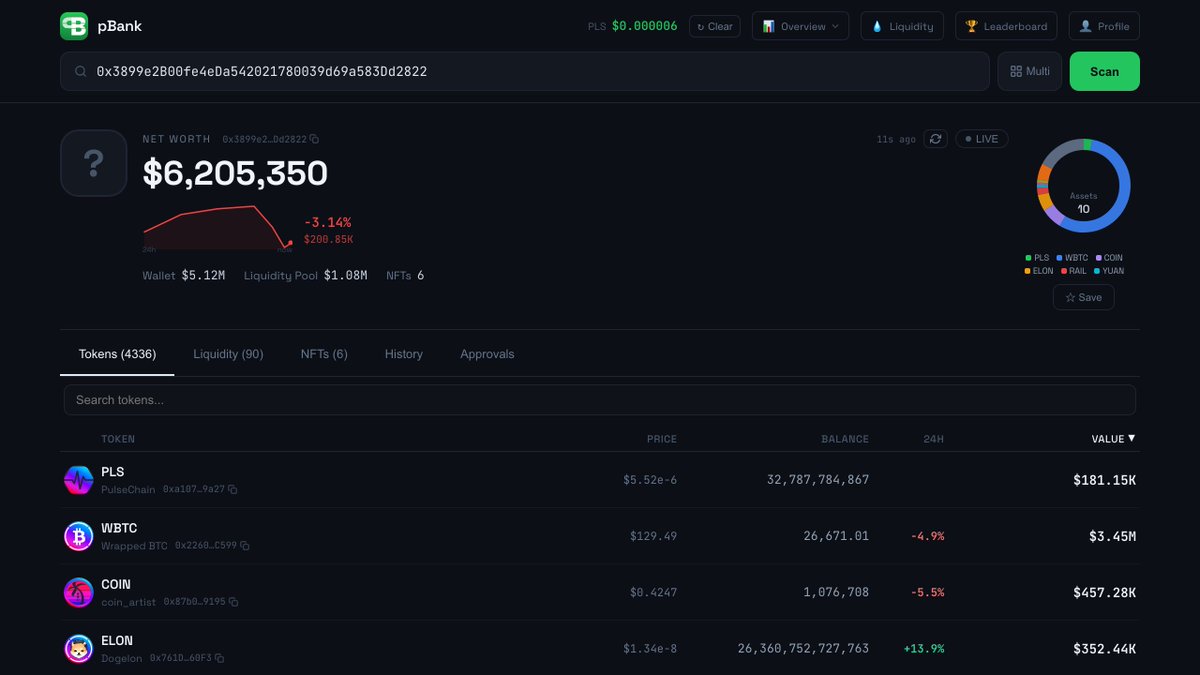1200x675 pixels.
Task: Copy the WBTC contract address
Action: 244,546
